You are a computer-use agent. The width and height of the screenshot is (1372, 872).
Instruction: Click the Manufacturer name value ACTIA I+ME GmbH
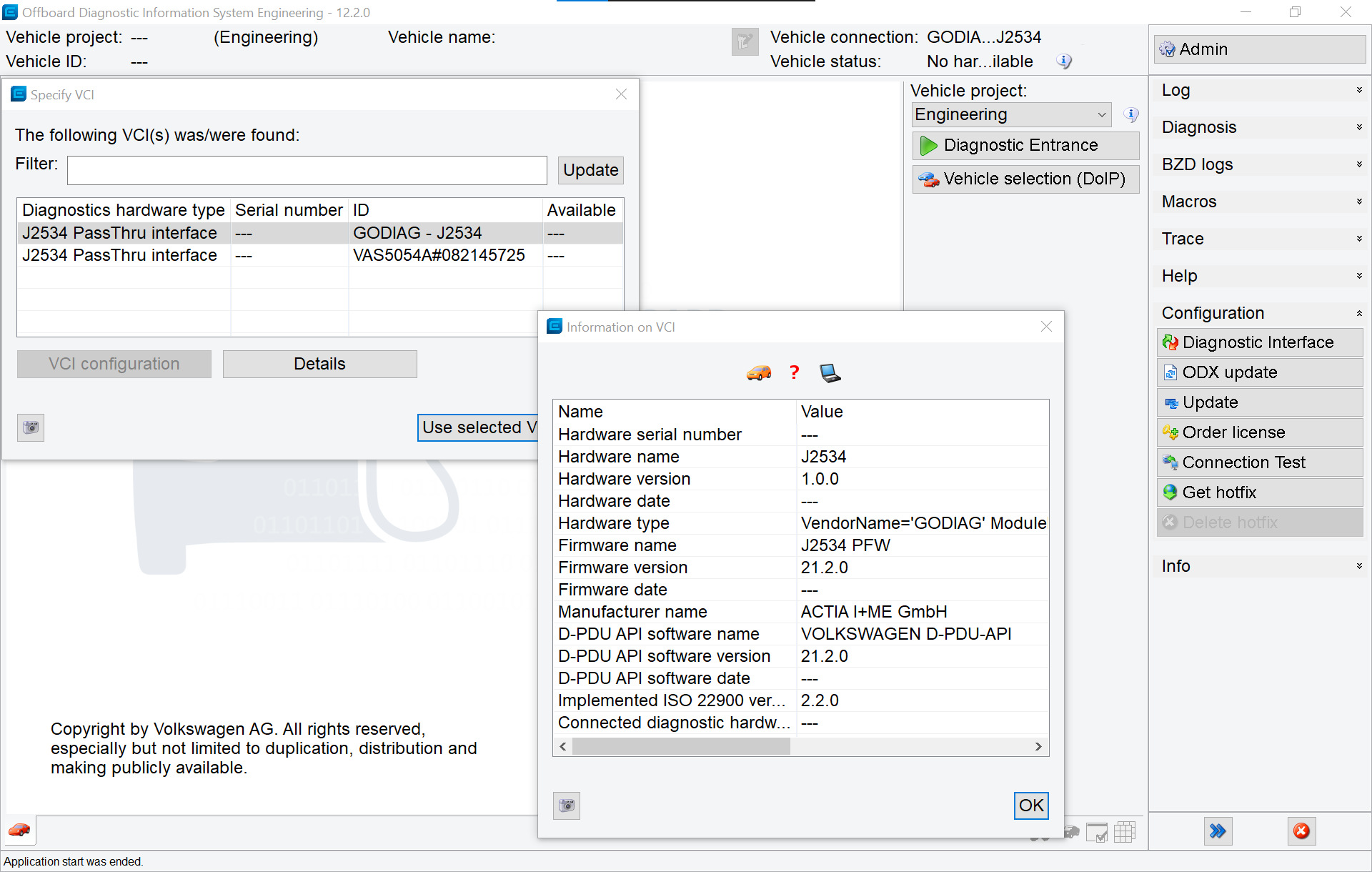point(874,612)
